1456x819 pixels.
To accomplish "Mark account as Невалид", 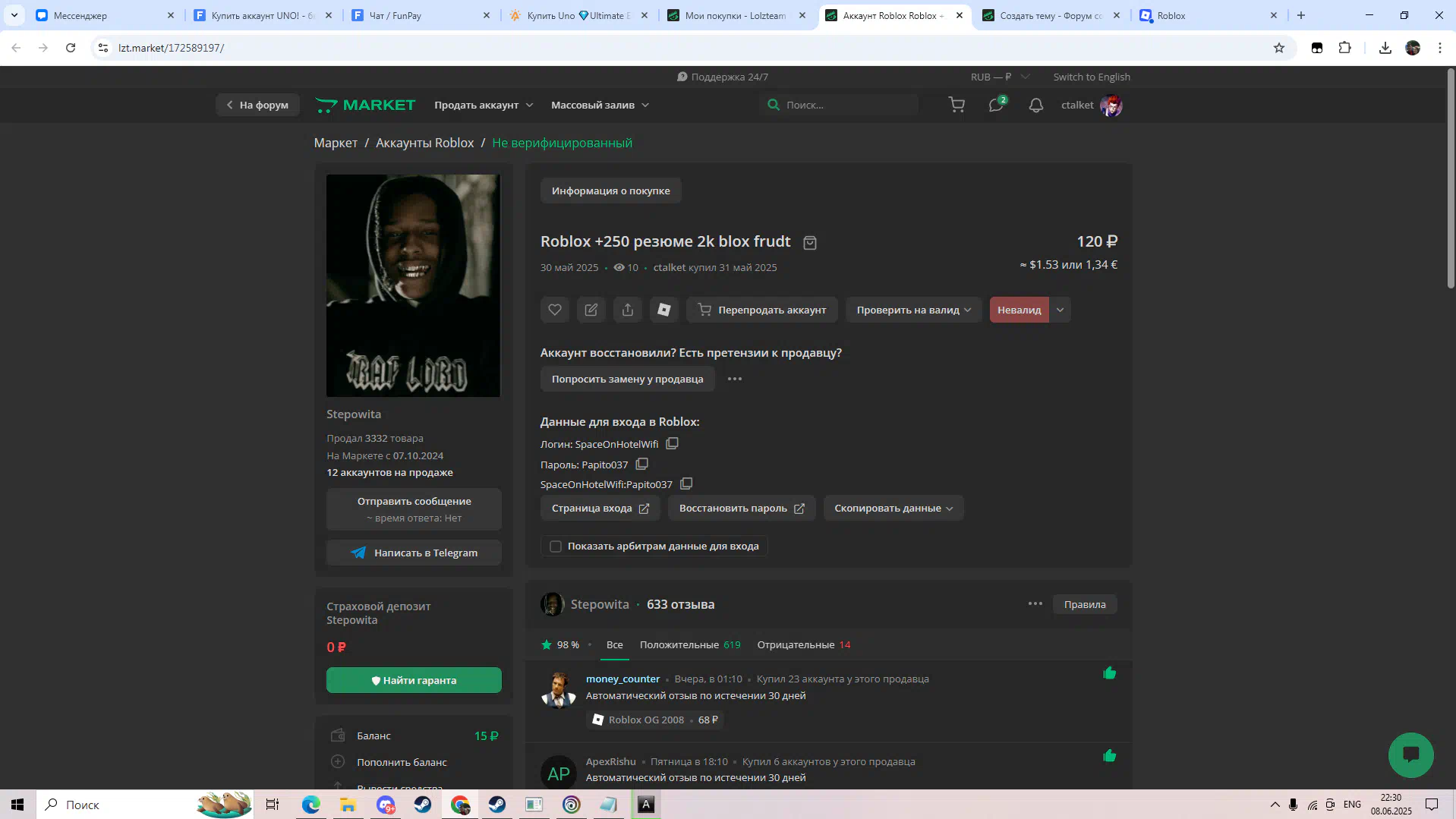I will (1019, 310).
